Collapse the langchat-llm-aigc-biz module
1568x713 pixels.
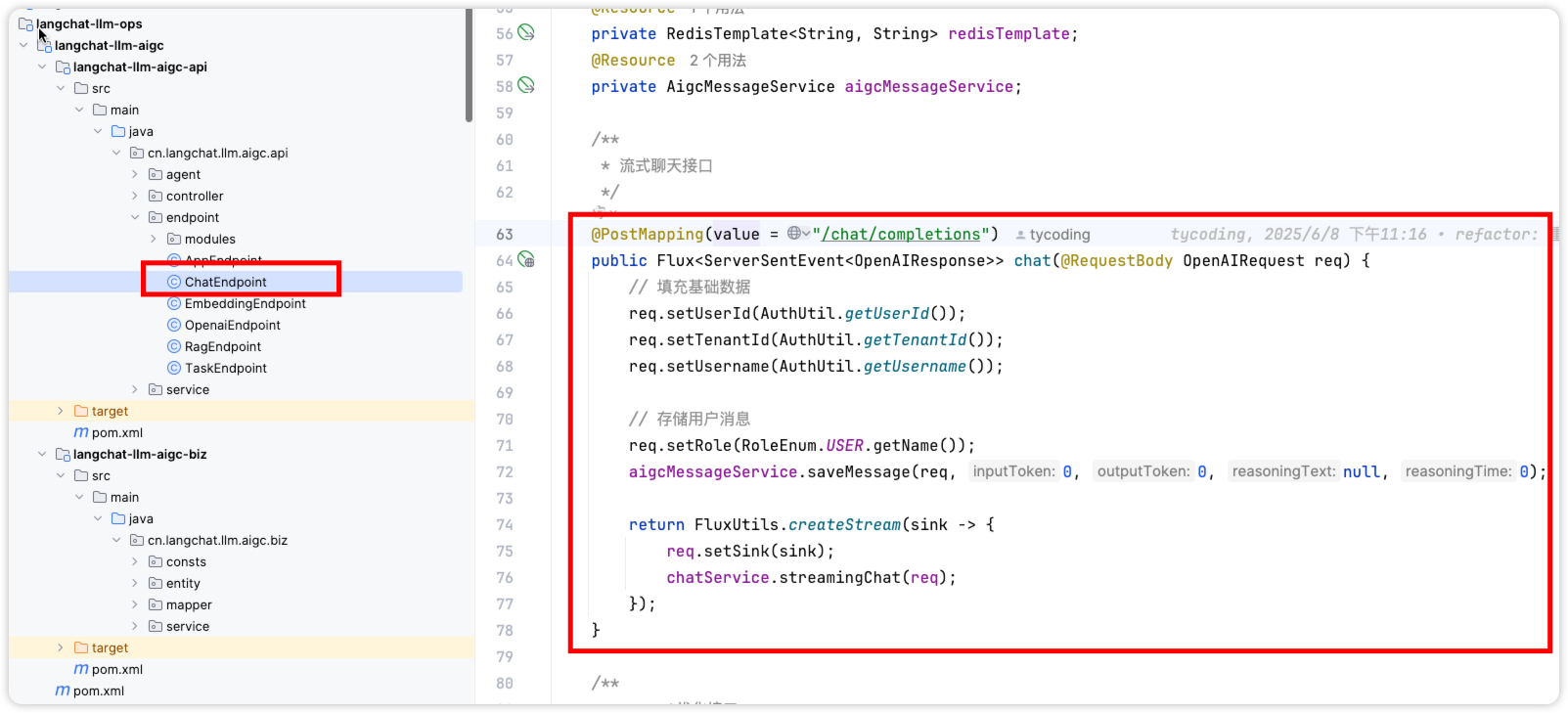click(42, 454)
